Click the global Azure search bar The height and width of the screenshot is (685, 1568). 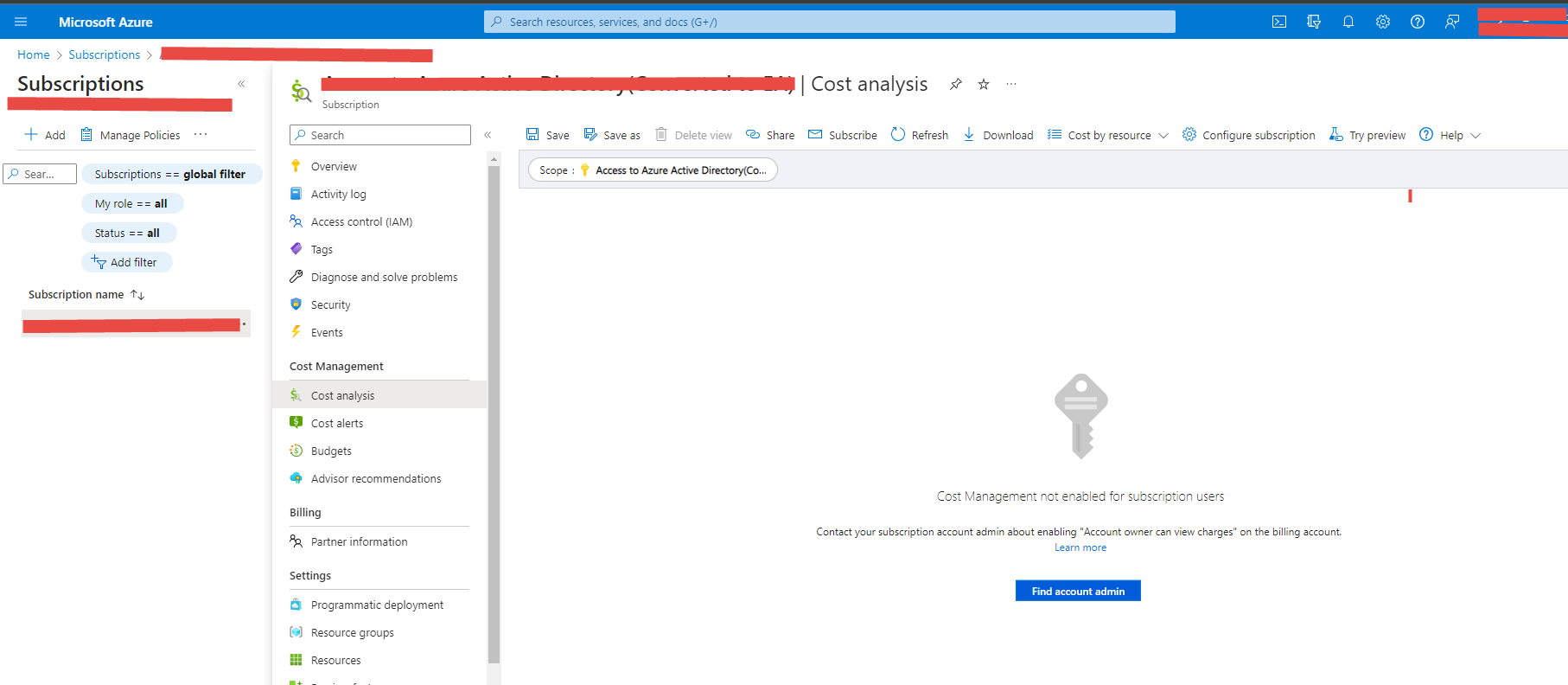pyautogui.click(x=830, y=22)
